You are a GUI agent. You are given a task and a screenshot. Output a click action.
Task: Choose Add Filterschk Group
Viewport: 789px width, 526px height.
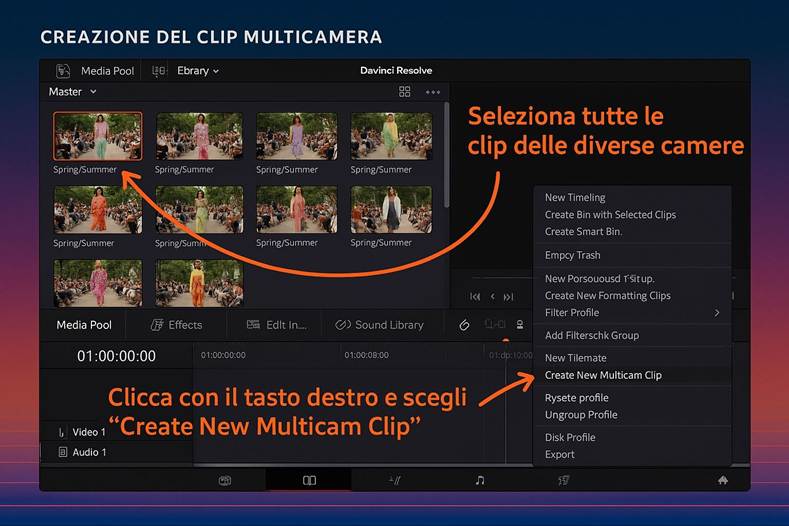click(x=592, y=335)
